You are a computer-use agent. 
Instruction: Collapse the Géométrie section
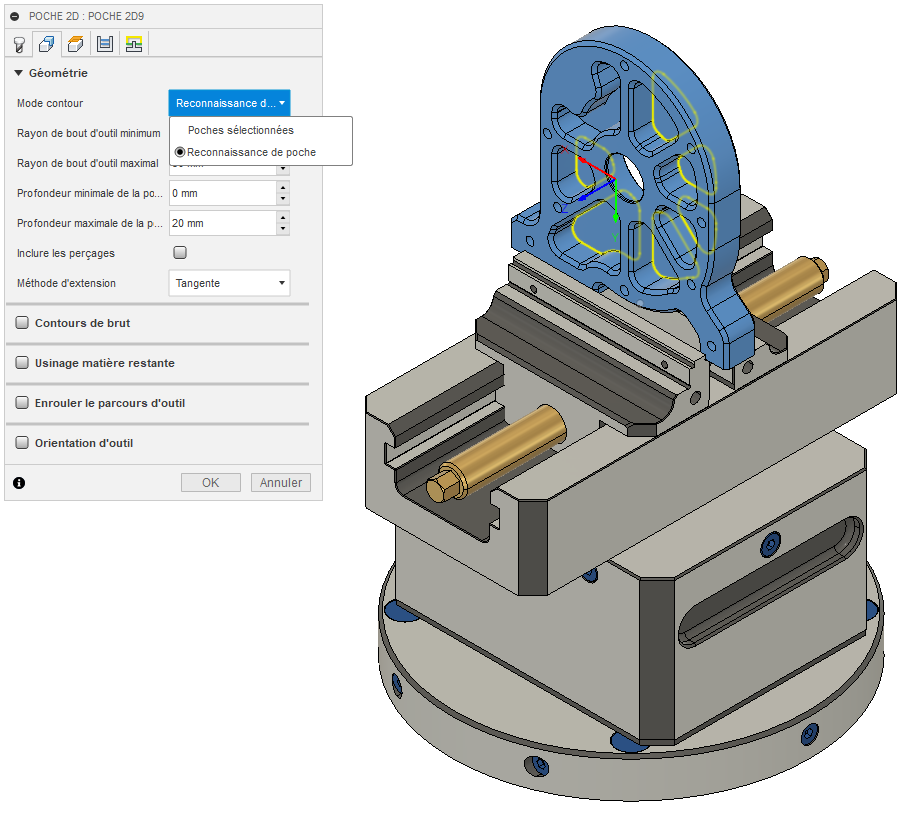[x=19, y=73]
